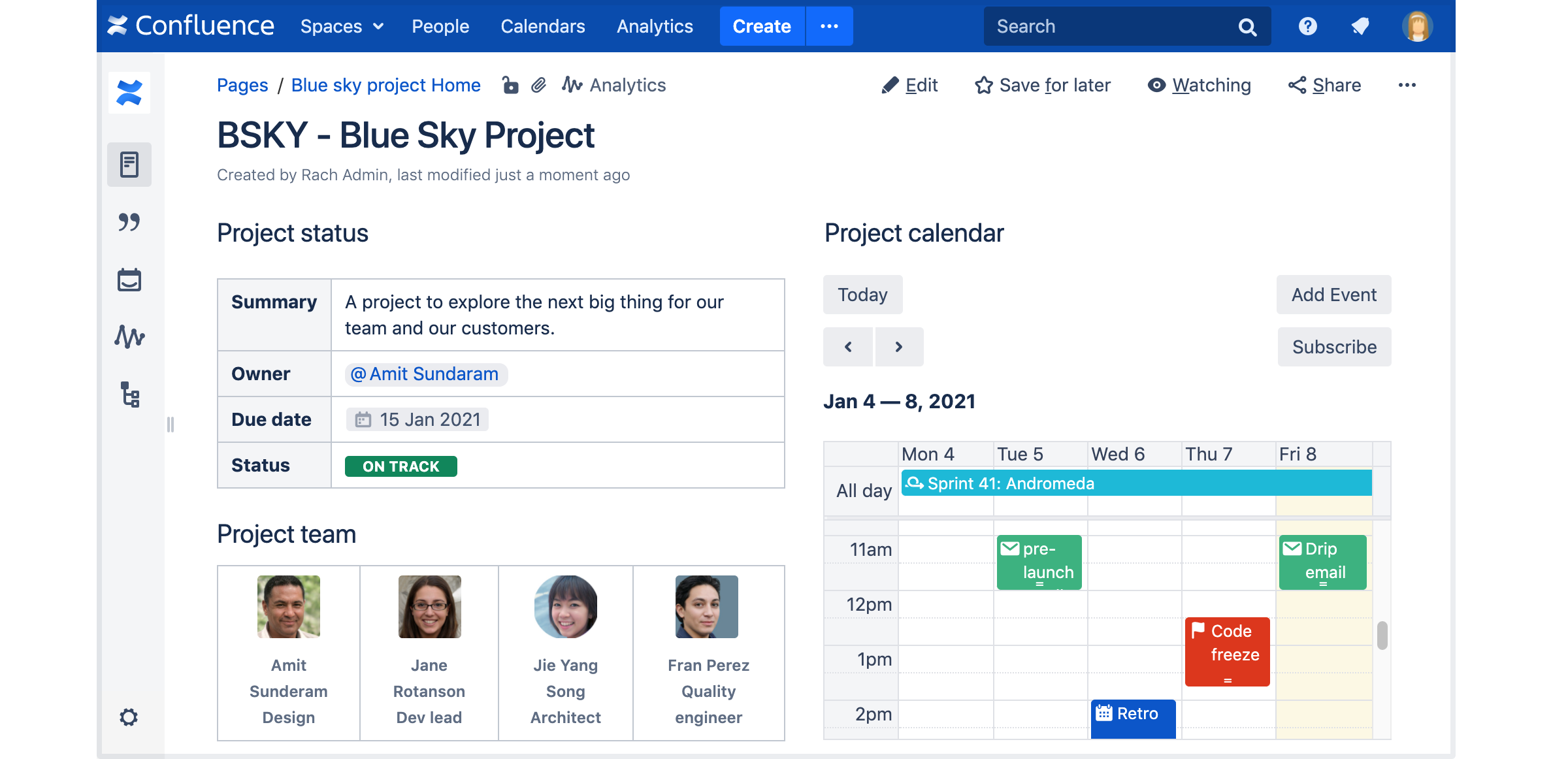Click the Subscribe calendar button
Screen dimensions: 1568x759
pos(1335,347)
